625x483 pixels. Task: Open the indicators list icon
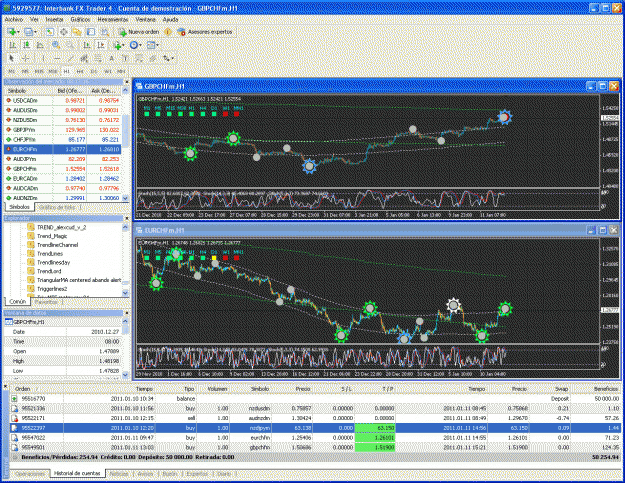tap(116, 45)
